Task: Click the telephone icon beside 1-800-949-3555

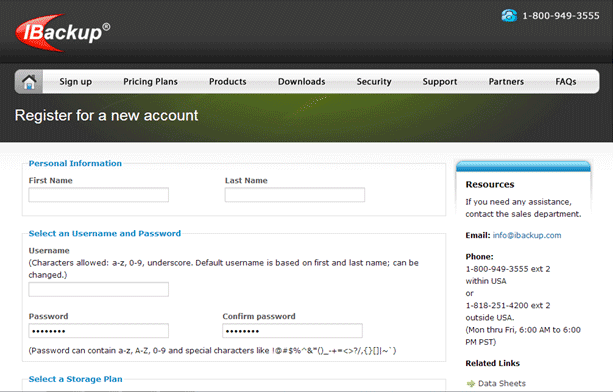Action: [x=509, y=16]
